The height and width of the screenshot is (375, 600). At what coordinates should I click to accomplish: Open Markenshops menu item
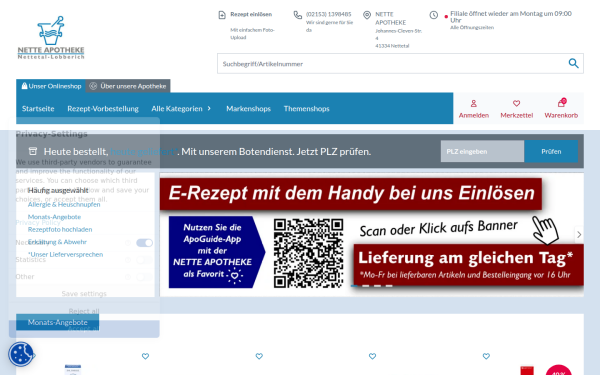[248, 109]
